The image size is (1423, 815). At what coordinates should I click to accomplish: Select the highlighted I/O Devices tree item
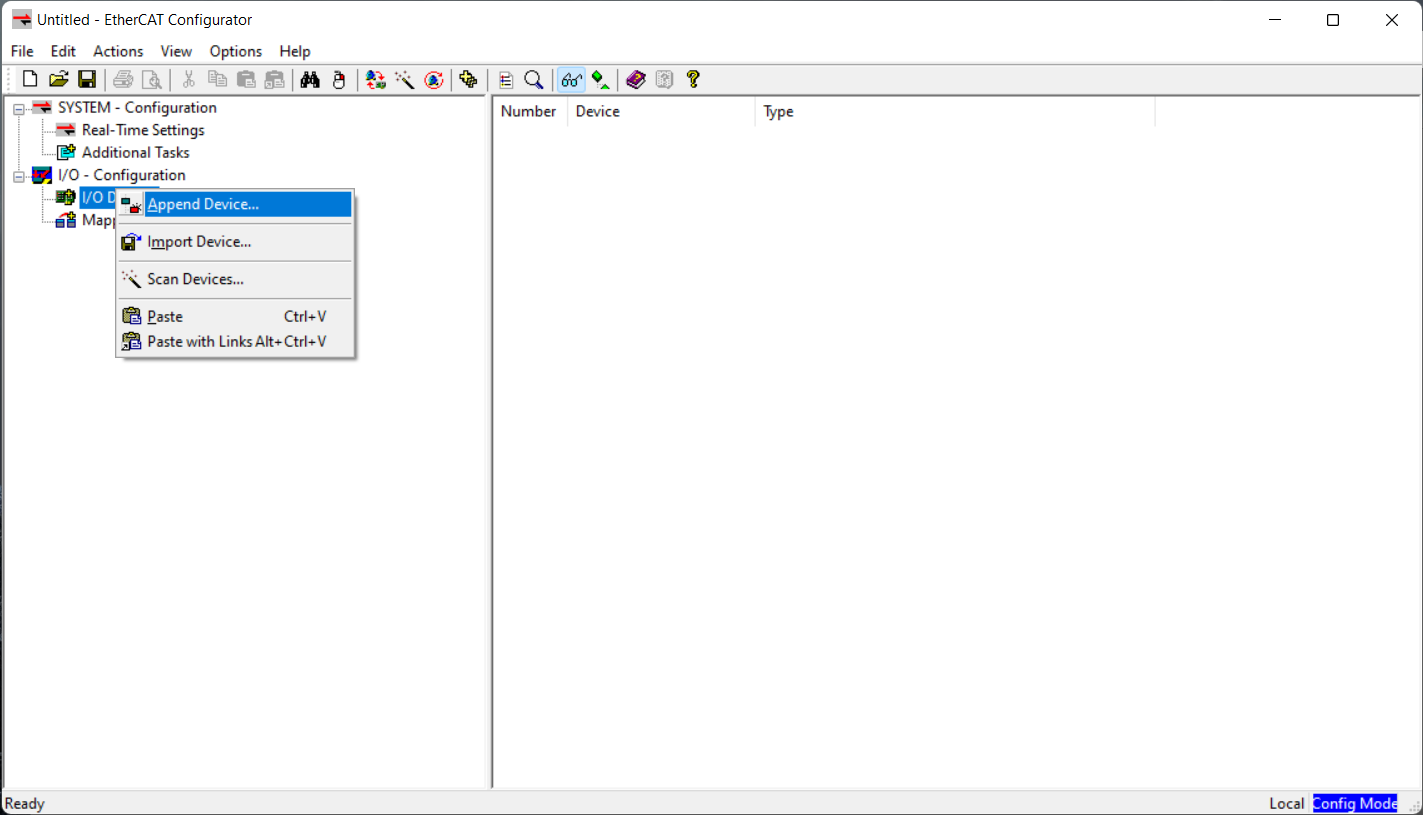tap(98, 197)
